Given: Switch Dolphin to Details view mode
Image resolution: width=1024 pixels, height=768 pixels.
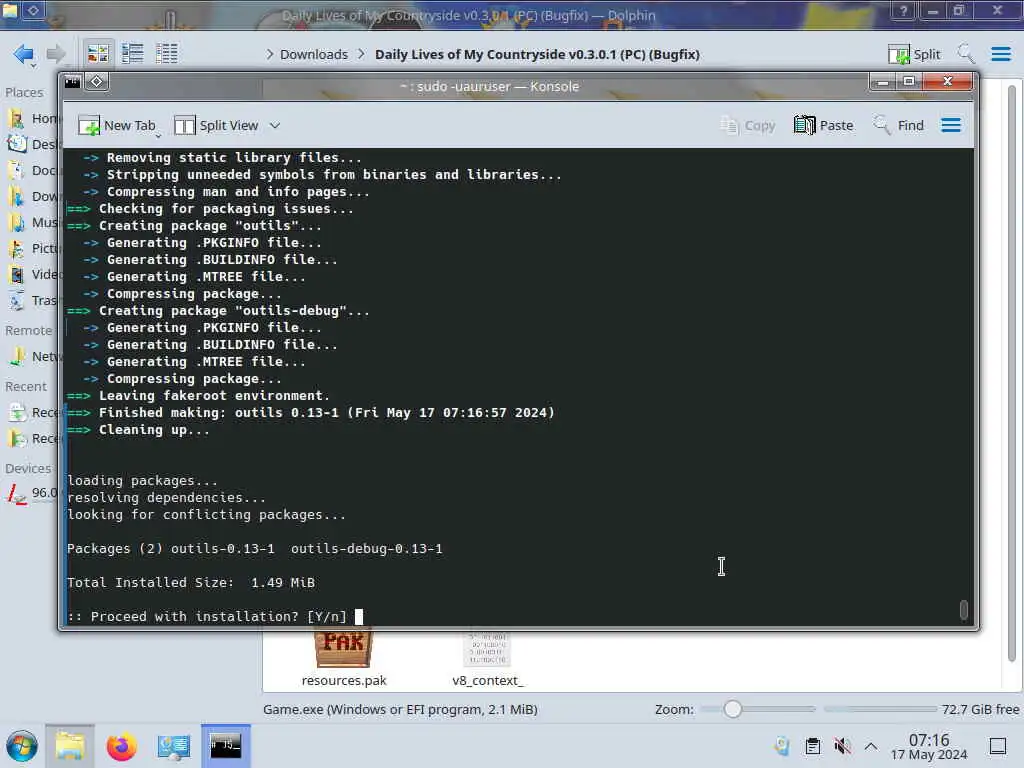Looking at the screenshot, I should tap(167, 54).
